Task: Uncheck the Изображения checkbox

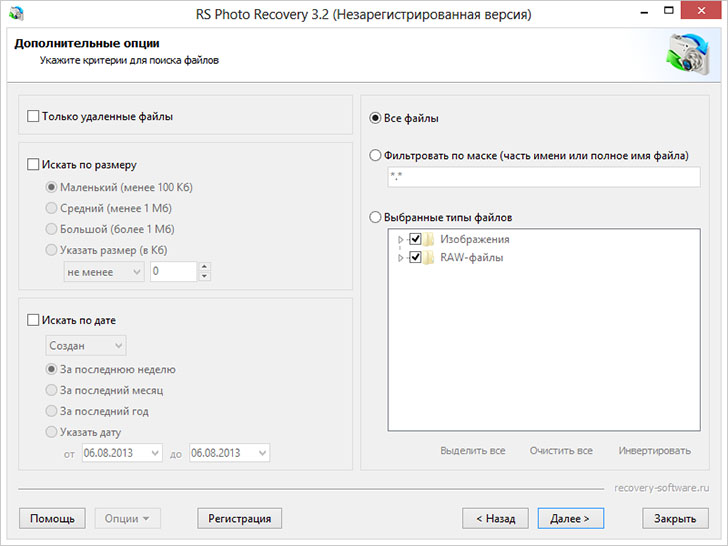Action: tap(415, 239)
